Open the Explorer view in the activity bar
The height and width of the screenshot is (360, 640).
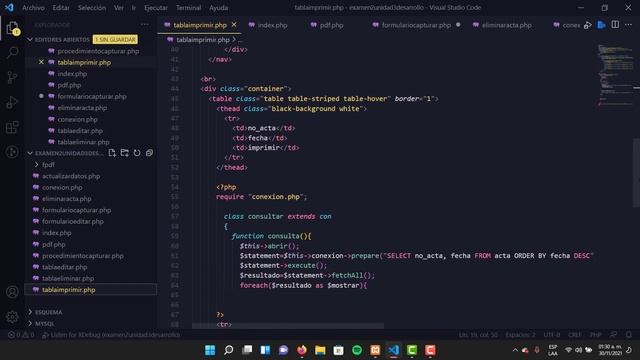tap(13, 29)
